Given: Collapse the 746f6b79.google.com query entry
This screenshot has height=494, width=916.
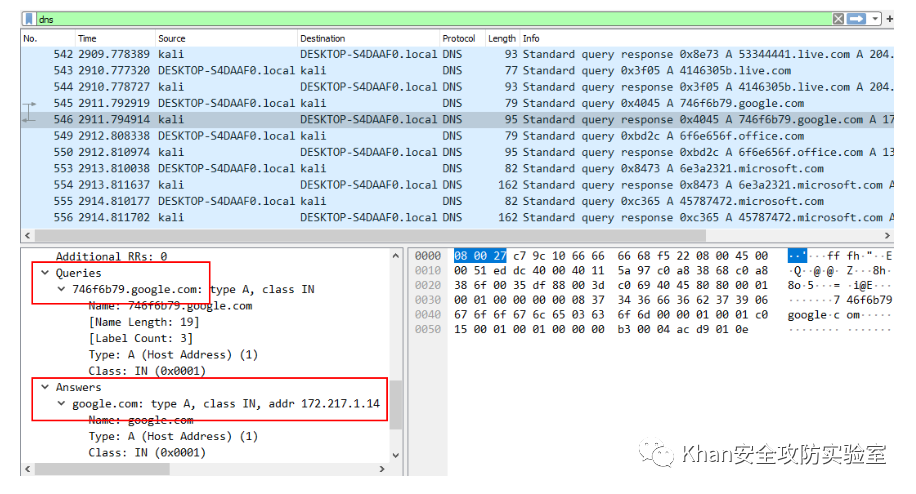Looking at the screenshot, I should [62, 289].
